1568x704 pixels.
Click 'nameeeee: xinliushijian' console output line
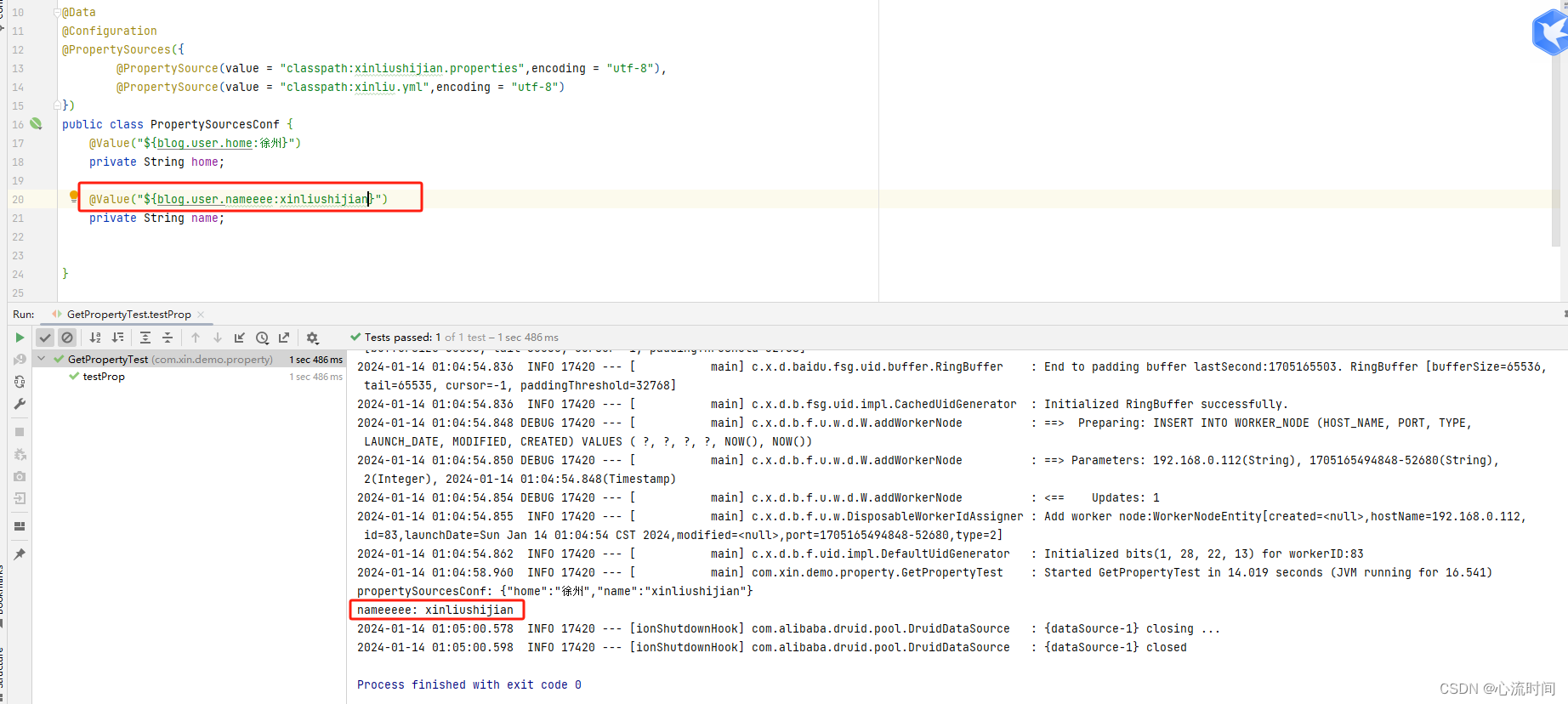(x=435, y=610)
